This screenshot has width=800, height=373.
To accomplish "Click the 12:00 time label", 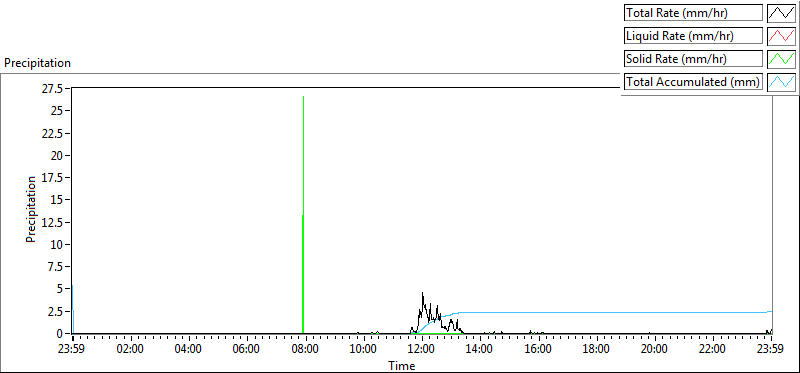I will click(x=422, y=350).
